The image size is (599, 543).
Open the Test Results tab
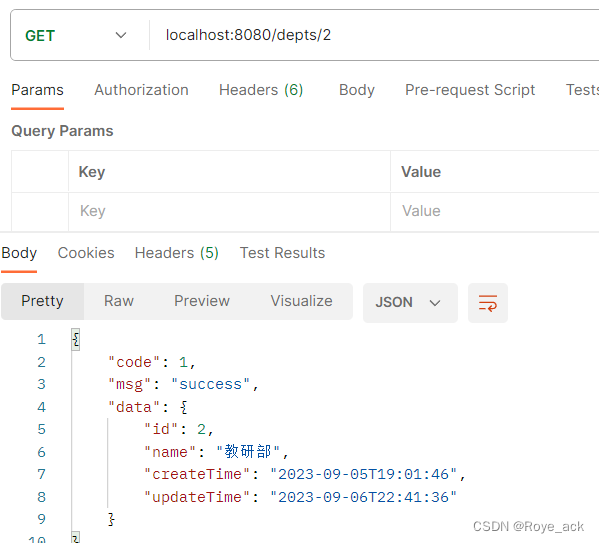282,253
